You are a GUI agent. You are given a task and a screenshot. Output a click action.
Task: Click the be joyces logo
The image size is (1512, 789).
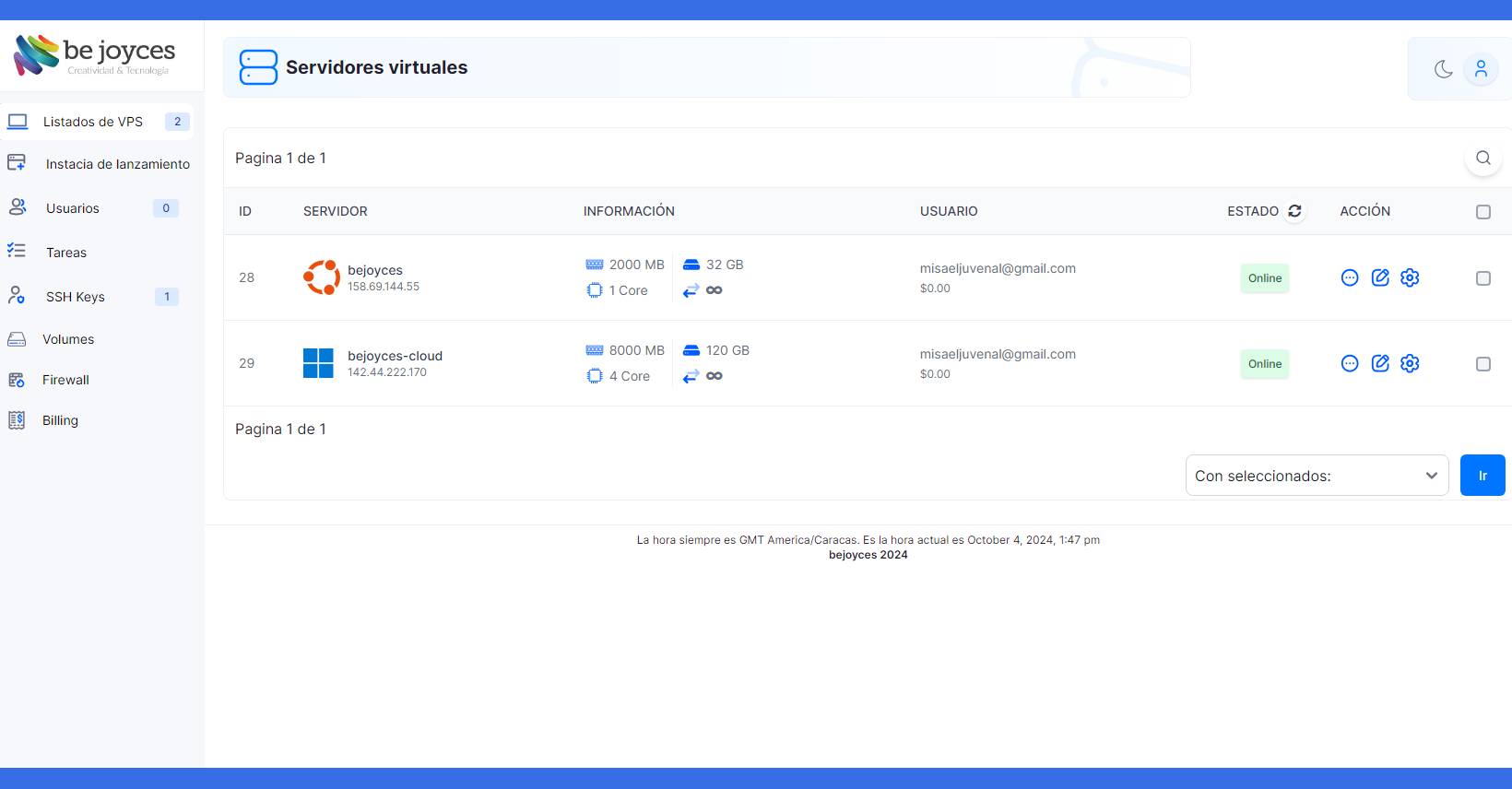[x=94, y=55]
